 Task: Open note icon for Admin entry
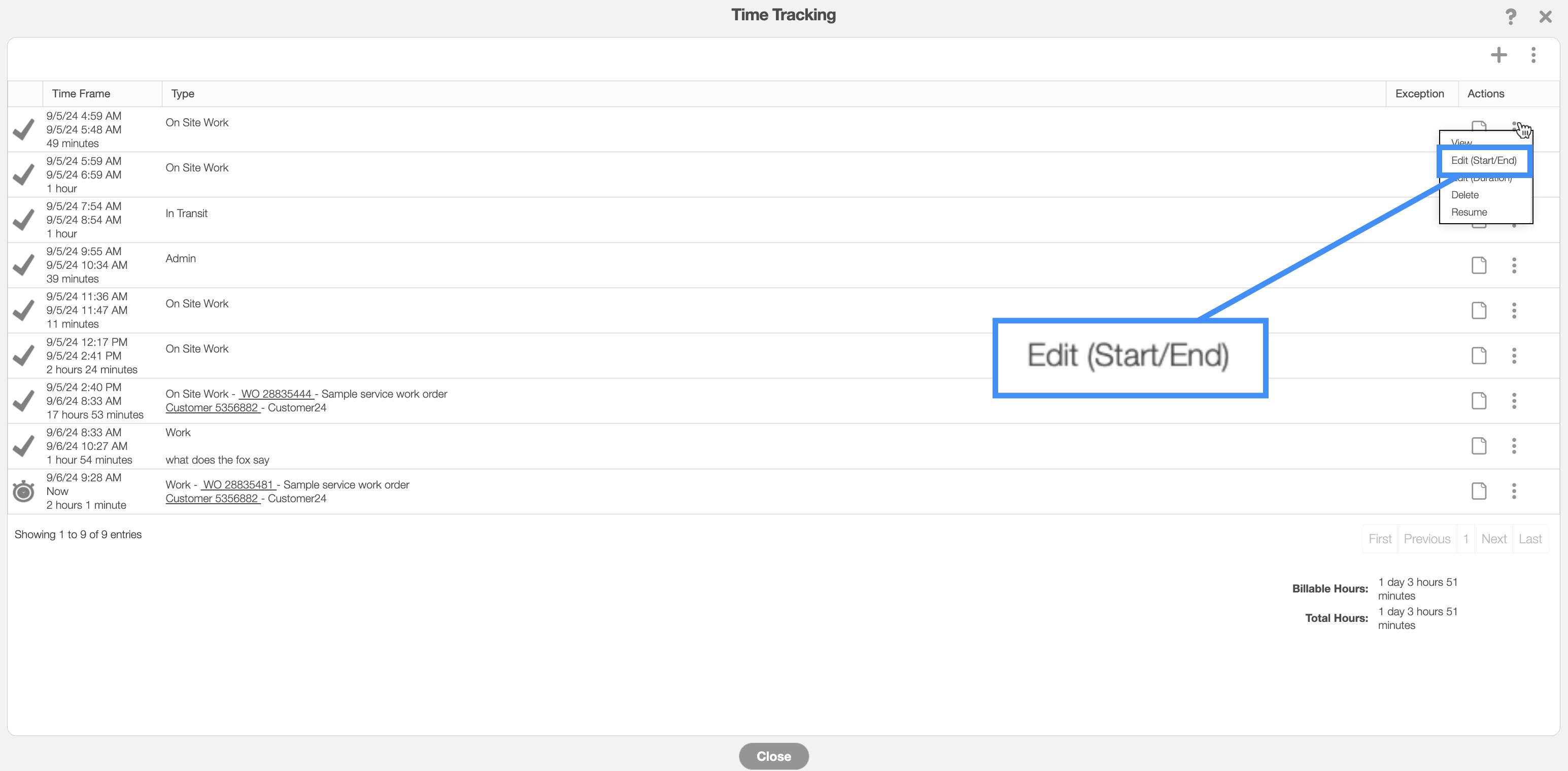(1479, 265)
